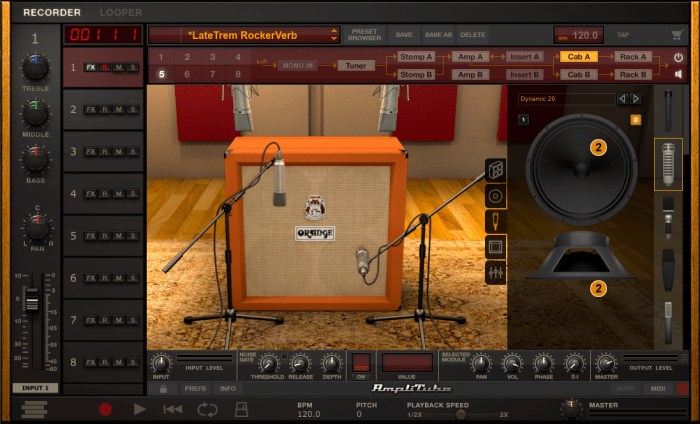Select chain preset slot 5
The width and height of the screenshot is (700, 424).
(162, 75)
